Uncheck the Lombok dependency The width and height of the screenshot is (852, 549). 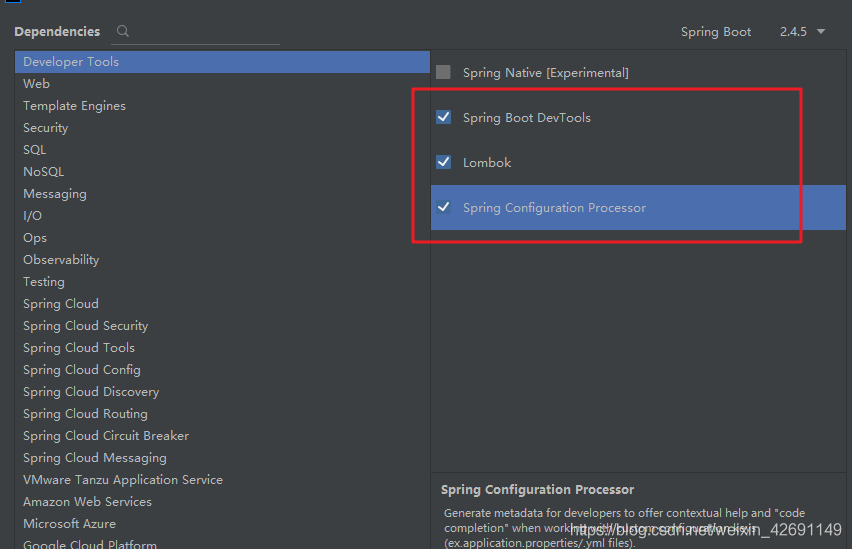pyautogui.click(x=443, y=162)
